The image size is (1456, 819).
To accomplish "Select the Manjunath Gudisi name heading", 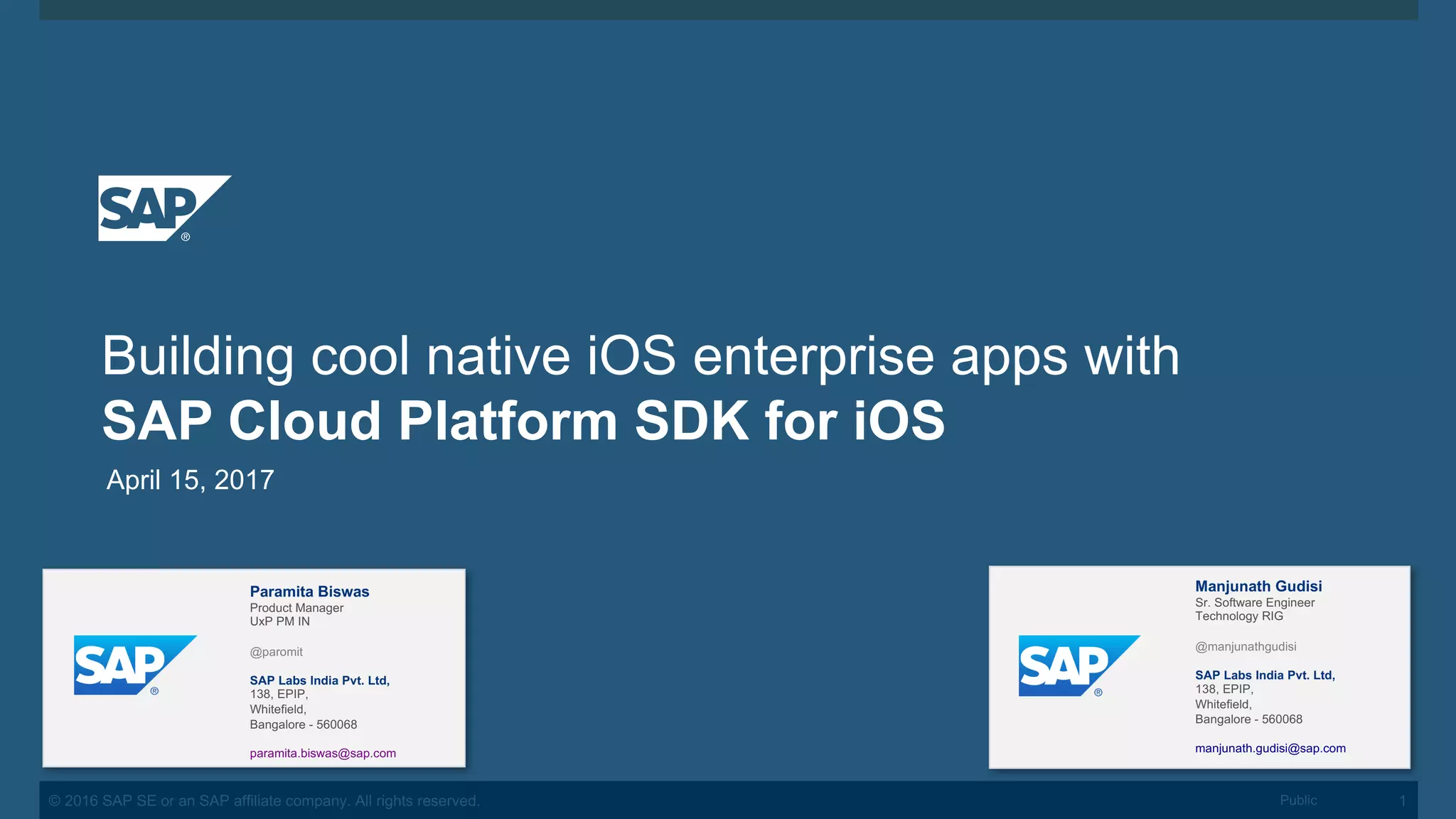I will coord(1258,587).
